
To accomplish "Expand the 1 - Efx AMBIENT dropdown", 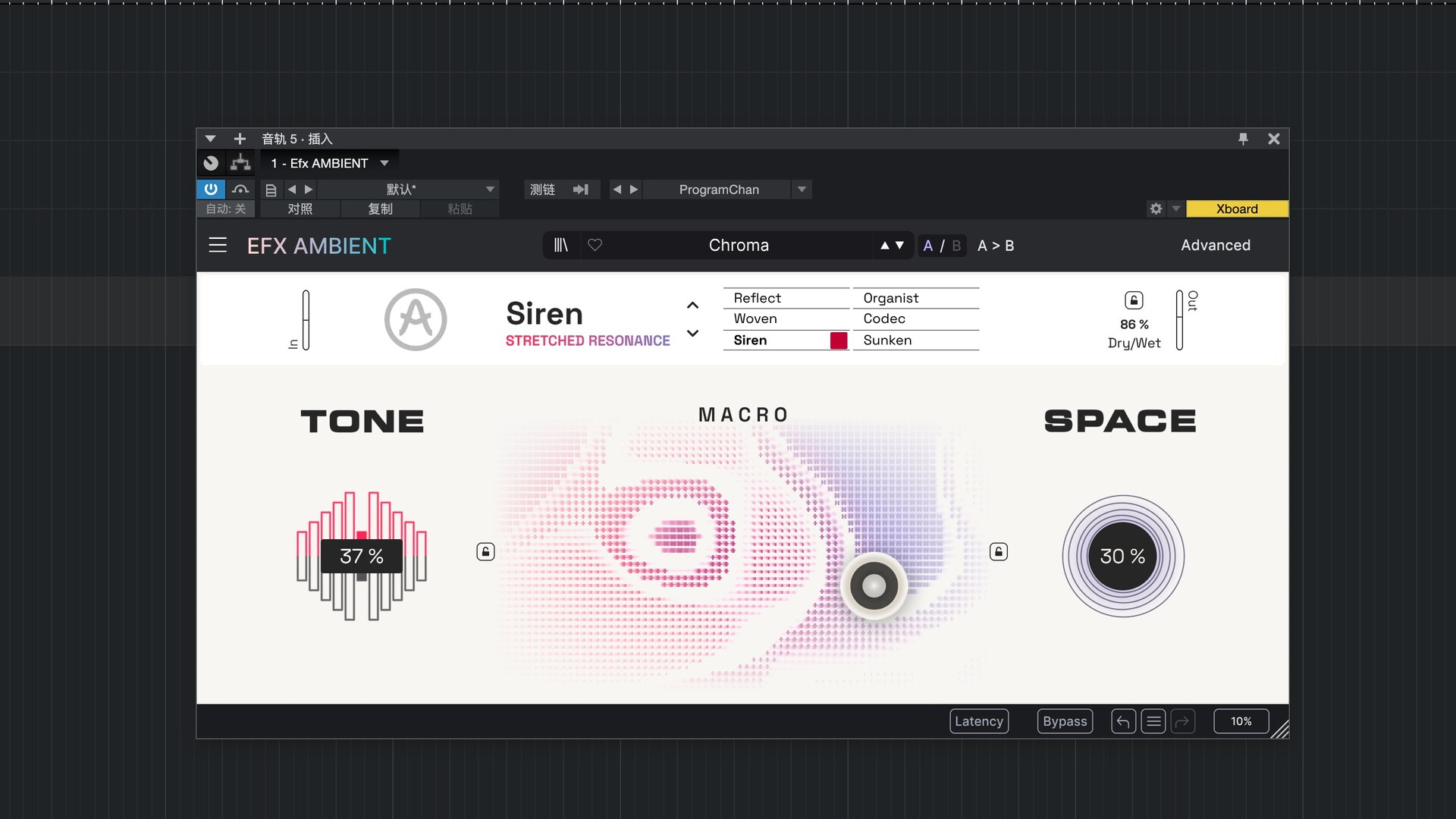I will tap(384, 163).
